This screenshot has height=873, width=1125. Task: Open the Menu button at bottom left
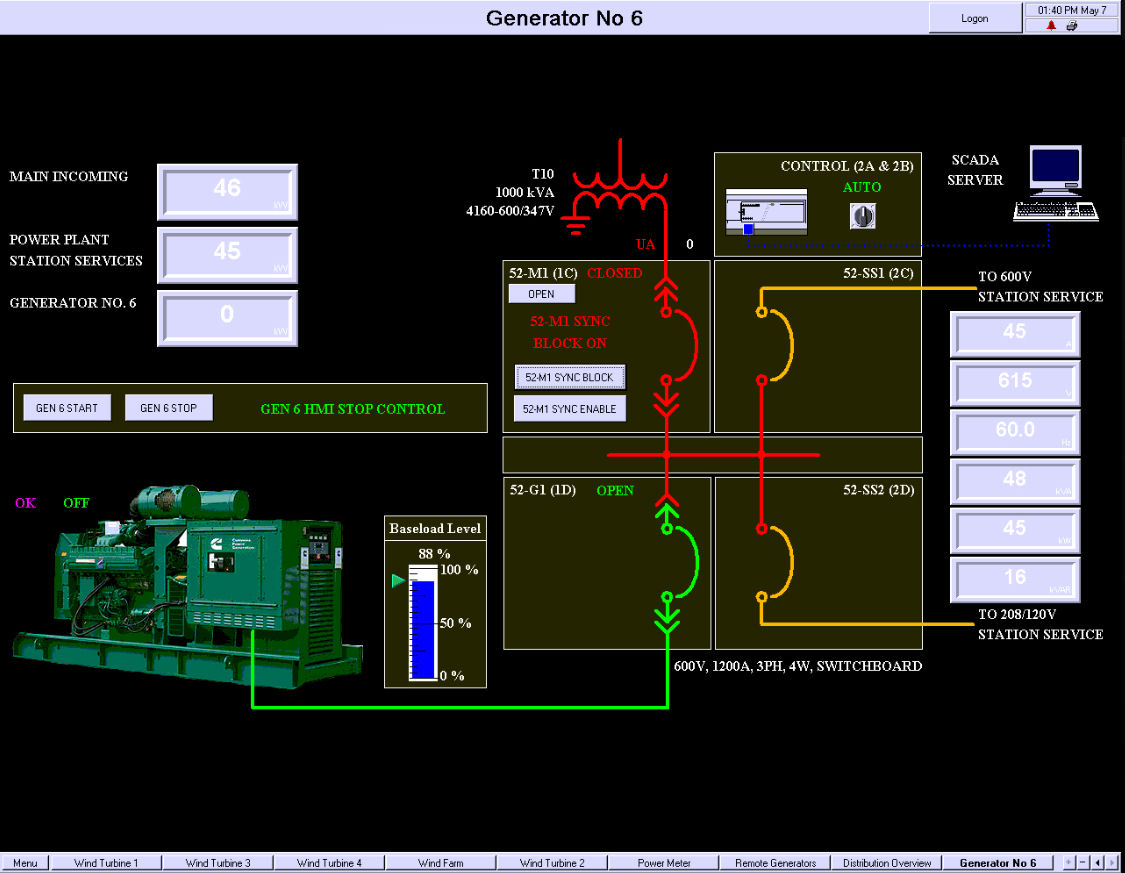tap(25, 862)
